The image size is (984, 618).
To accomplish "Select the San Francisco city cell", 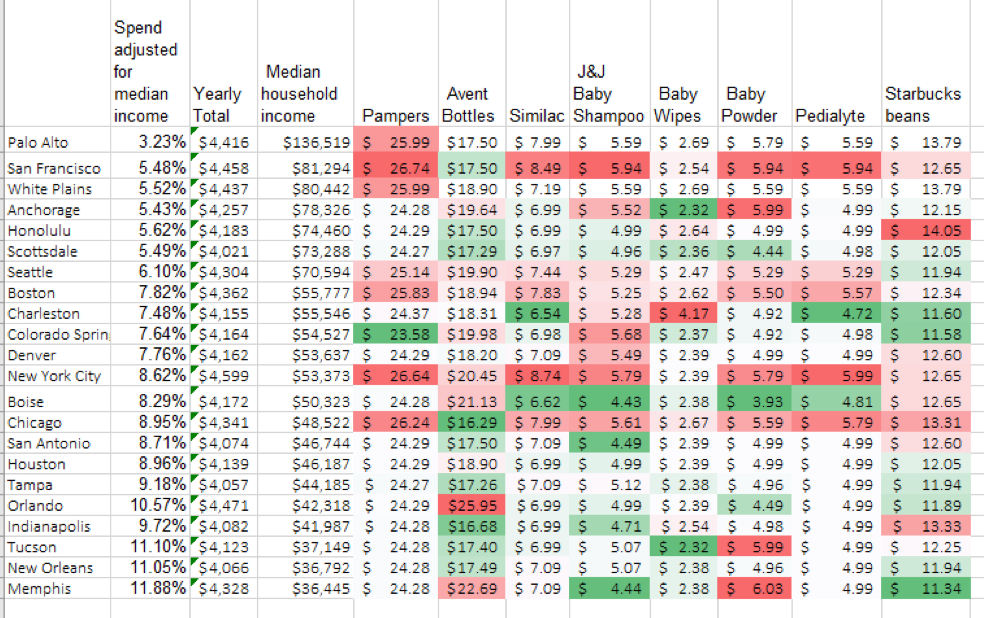I will (57, 165).
